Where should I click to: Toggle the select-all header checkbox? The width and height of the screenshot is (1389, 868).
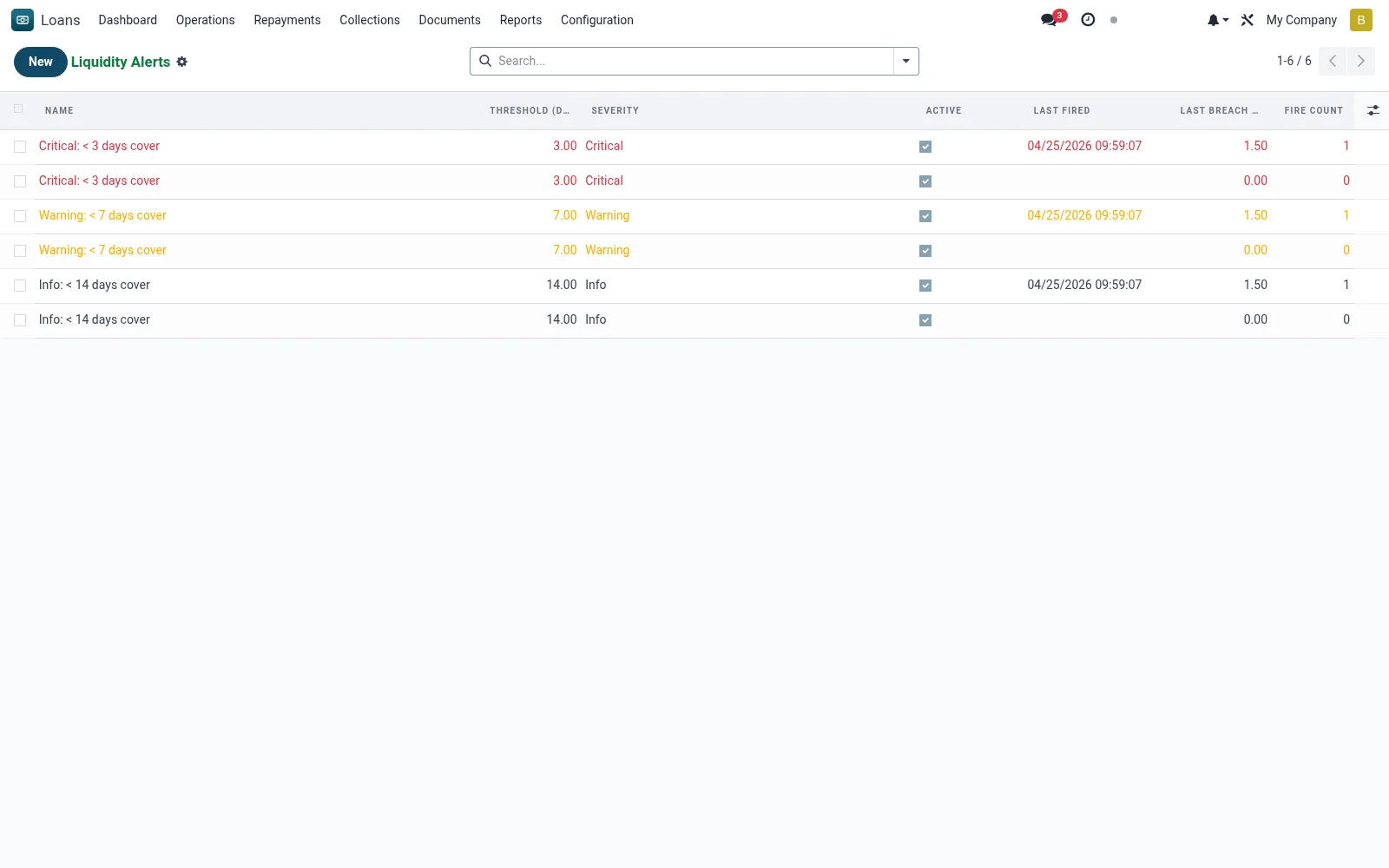click(x=18, y=109)
